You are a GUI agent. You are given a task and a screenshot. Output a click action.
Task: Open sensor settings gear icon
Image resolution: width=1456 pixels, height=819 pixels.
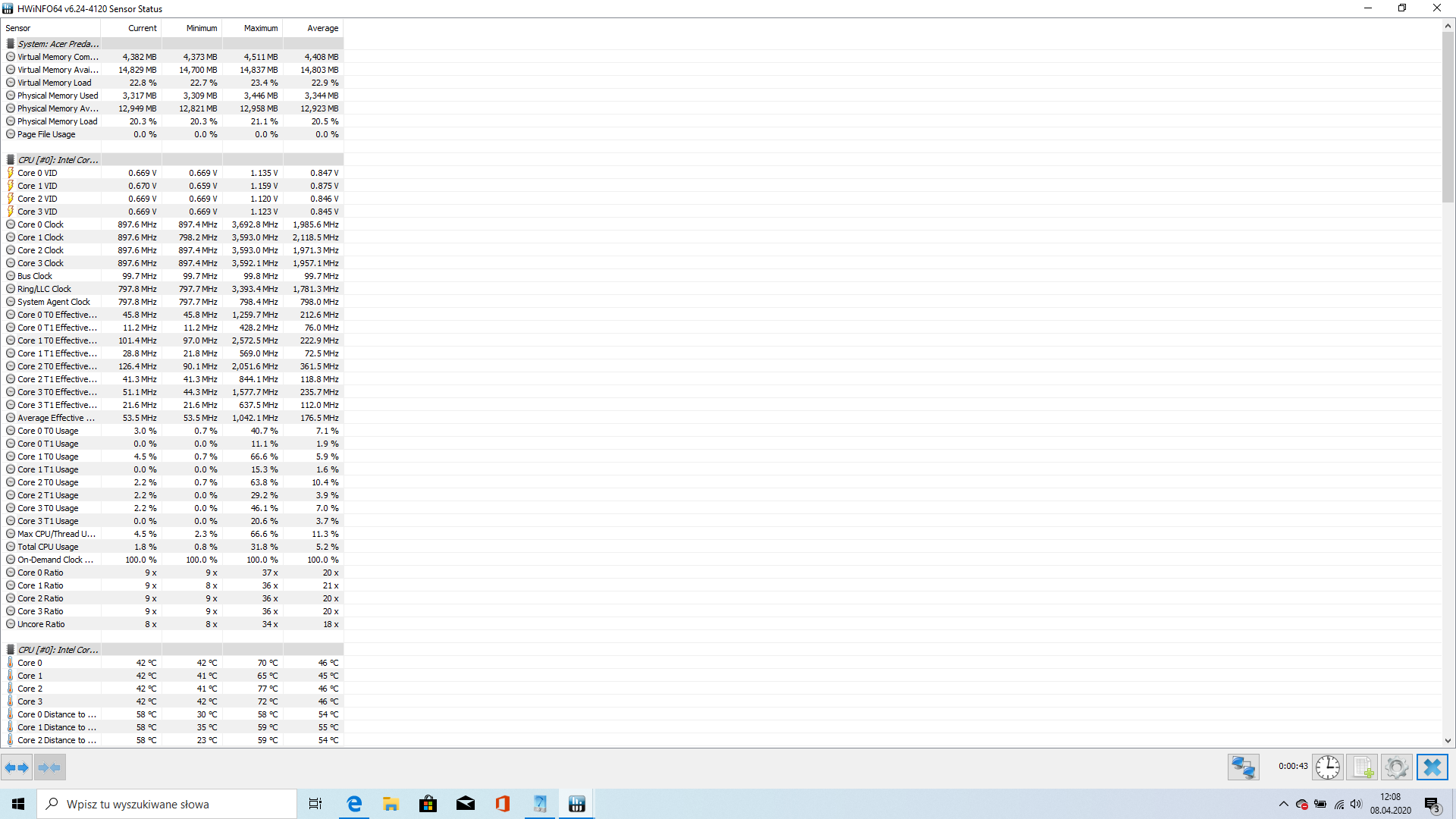coord(1397,767)
